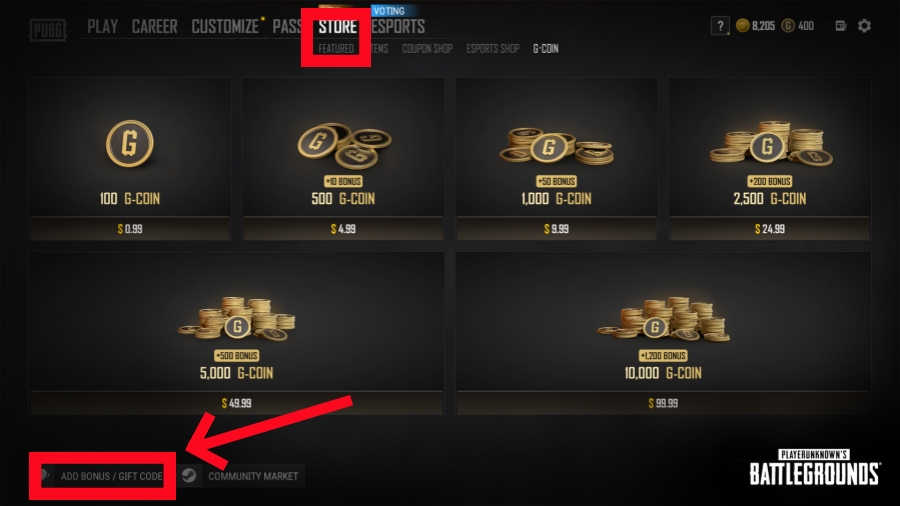Viewport: 900px width, 506px height.
Task: Click the BP coin balance icon
Action: coord(742,26)
